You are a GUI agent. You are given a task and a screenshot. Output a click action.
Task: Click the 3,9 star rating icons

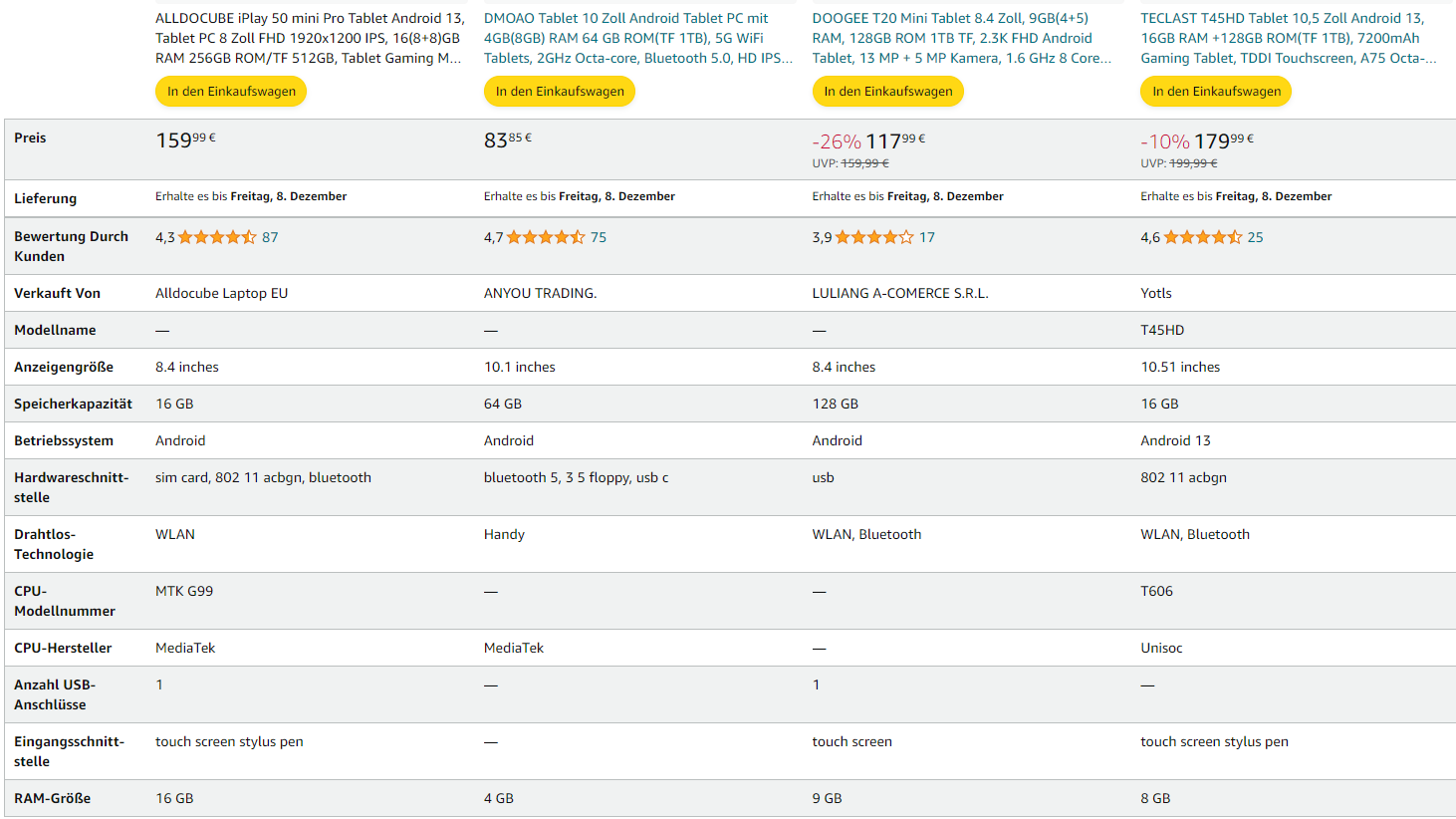[873, 237]
